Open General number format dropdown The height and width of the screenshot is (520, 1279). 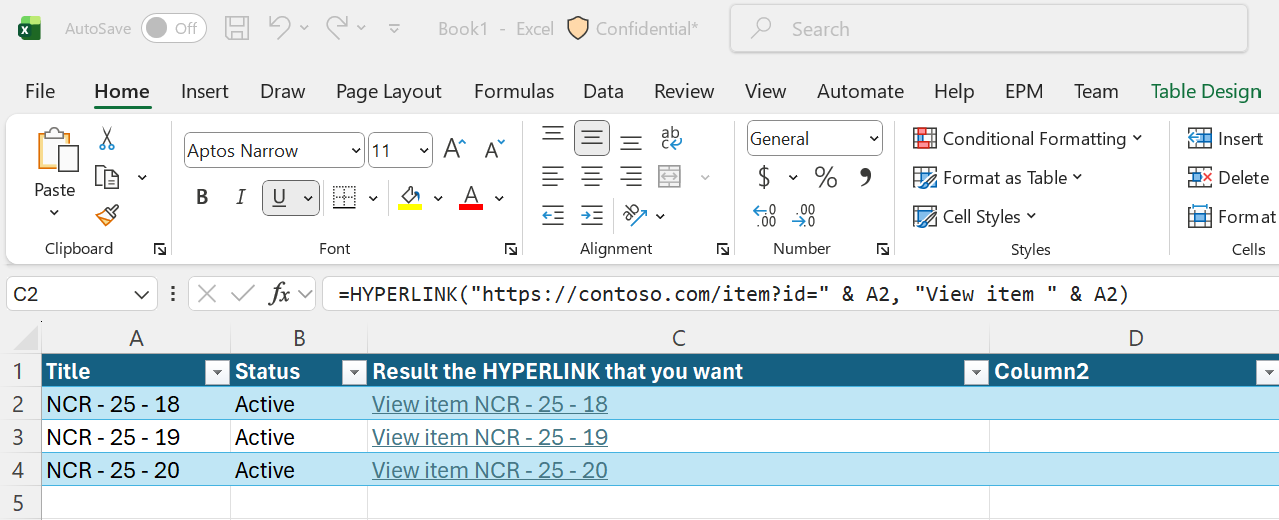[874, 139]
